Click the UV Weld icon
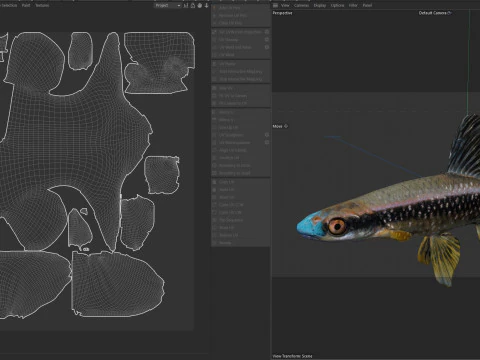The height and width of the screenshot is (360, 480). tap(215, 55)
